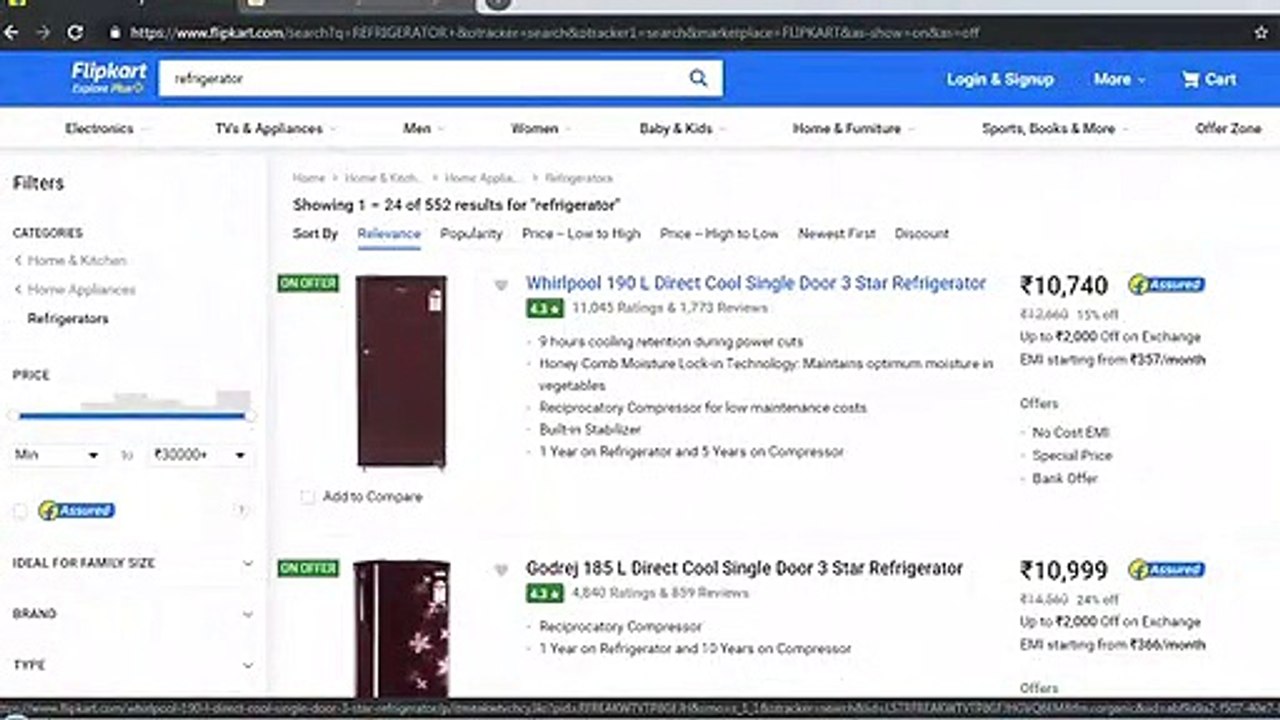This screenshot has width=1280, height=720.
Task: Enable the Flipkart Assured filter checkbox
Action: (20, 511)
